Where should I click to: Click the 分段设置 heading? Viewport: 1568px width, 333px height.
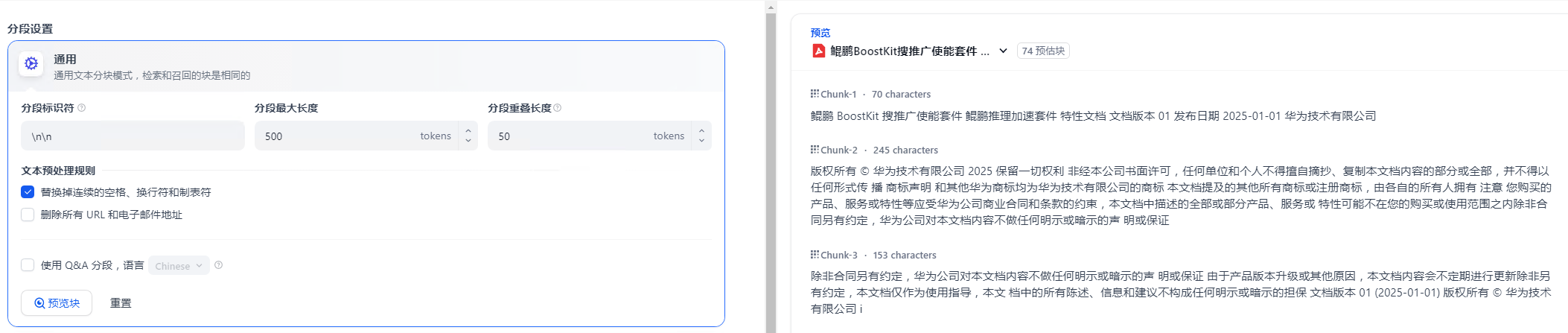click(x=30, y=28)
